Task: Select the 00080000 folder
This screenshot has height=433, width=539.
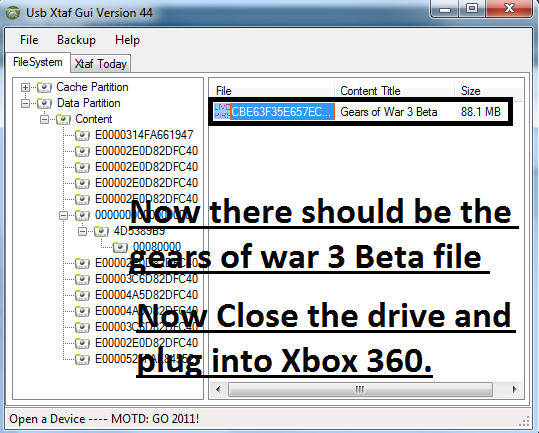Action: click(x=157, y=247)
